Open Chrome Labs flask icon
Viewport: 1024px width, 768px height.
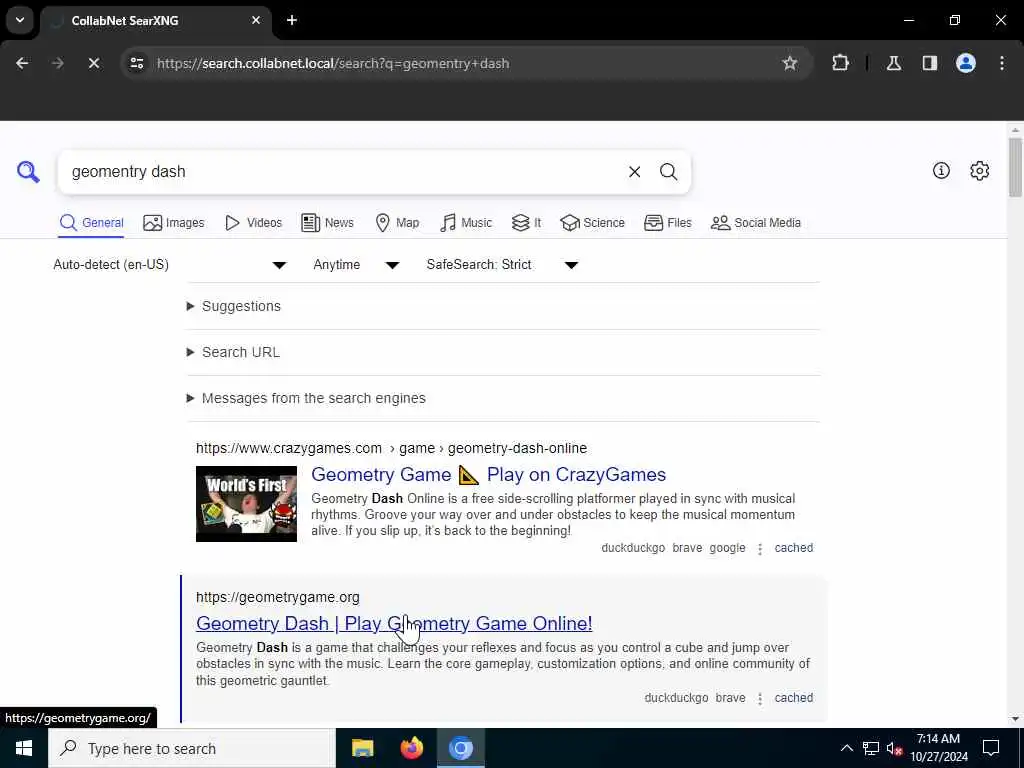[x=893, y=63]
